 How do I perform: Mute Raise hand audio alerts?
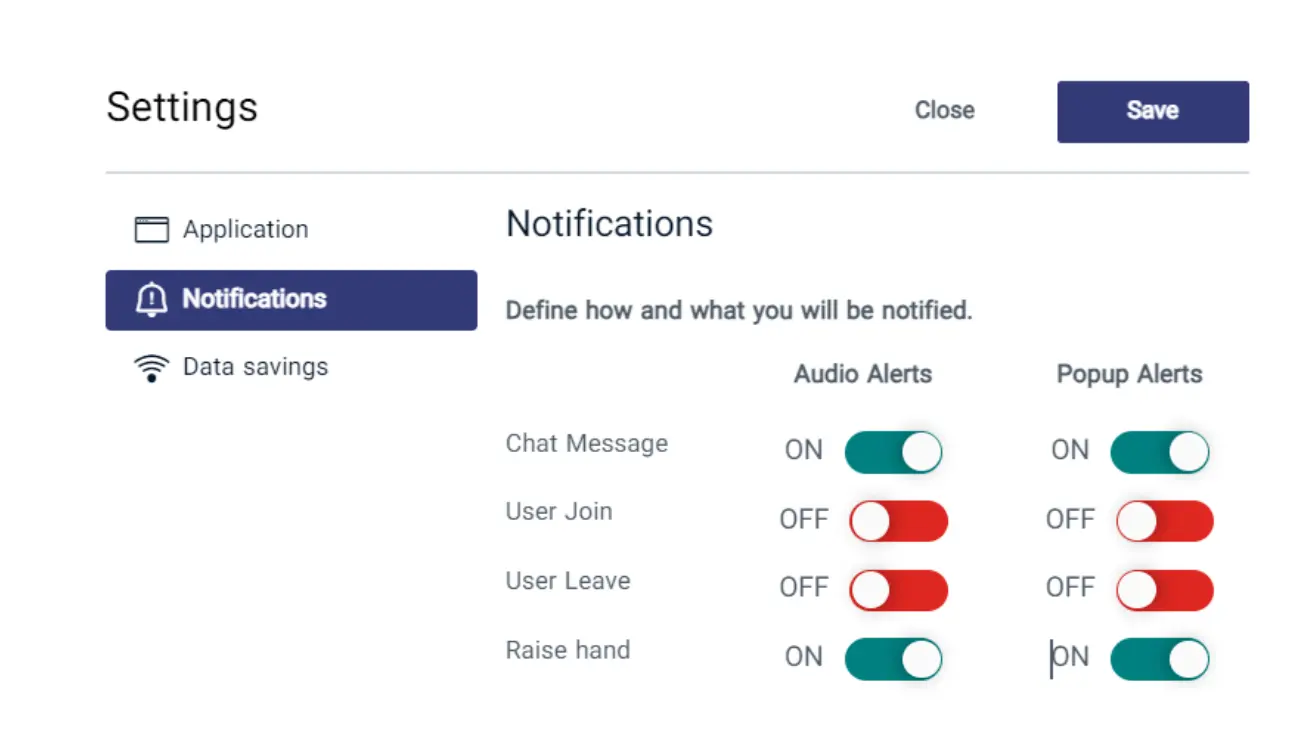point(893,659)
